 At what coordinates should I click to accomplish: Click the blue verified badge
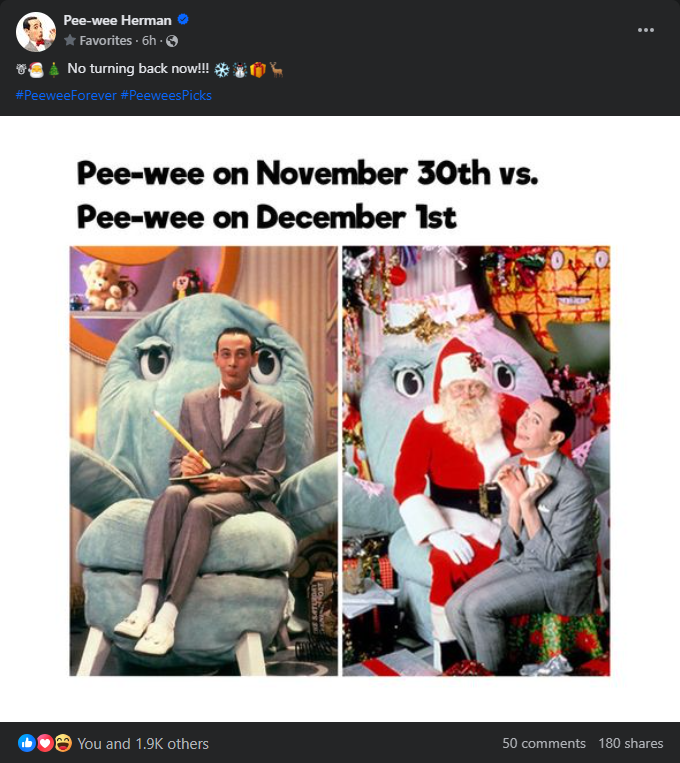coord(183,19)
